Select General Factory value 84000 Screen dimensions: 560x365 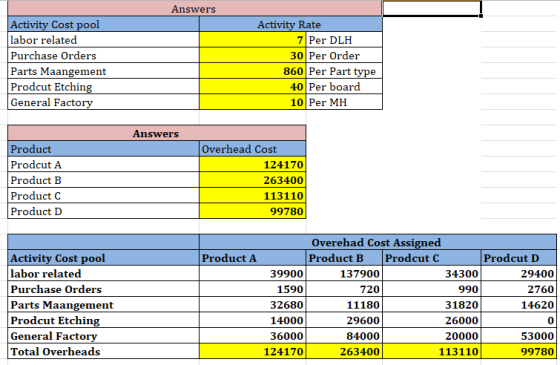tap(344, 336)
